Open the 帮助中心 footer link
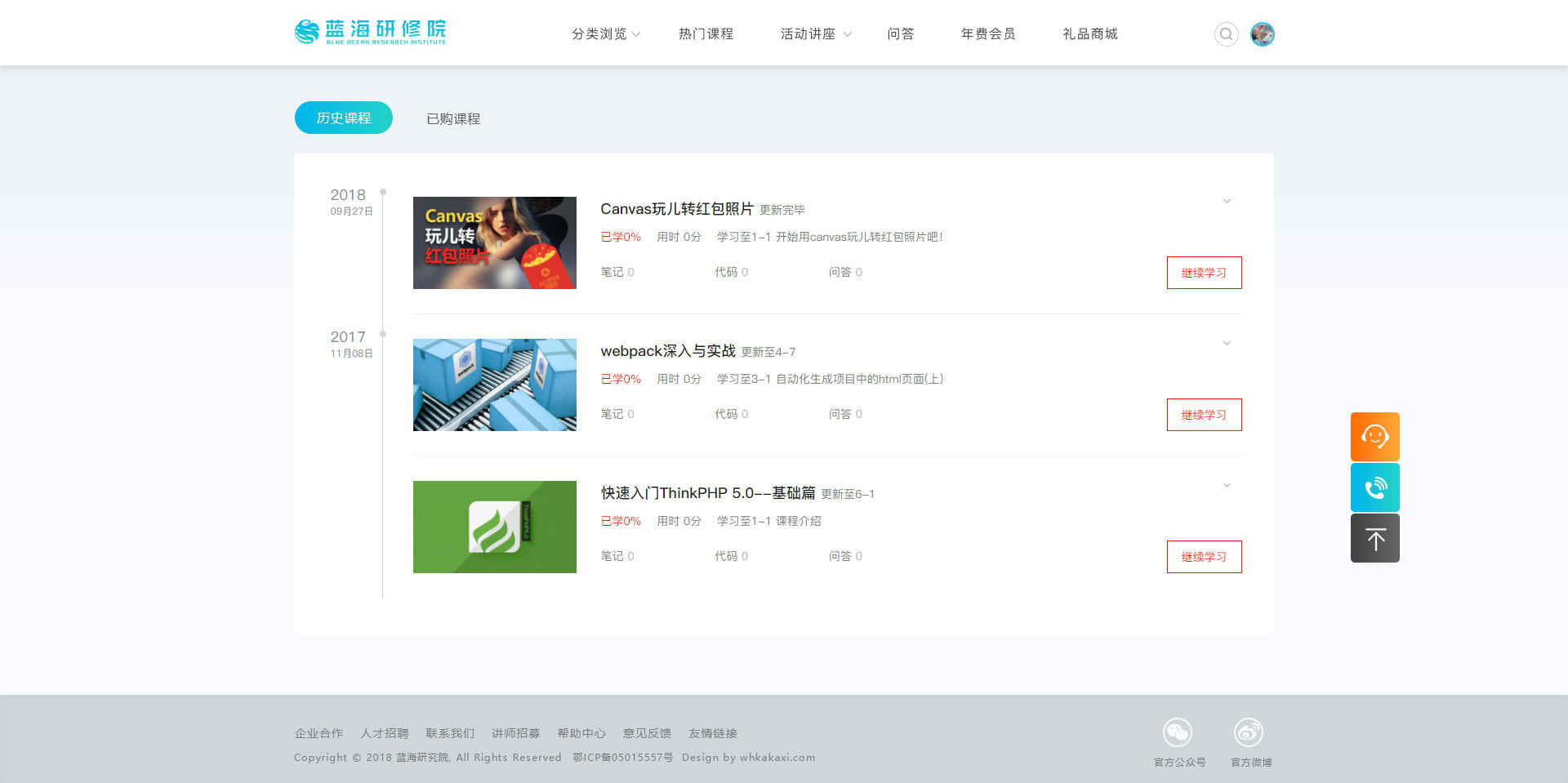 (x=581, y=733)
